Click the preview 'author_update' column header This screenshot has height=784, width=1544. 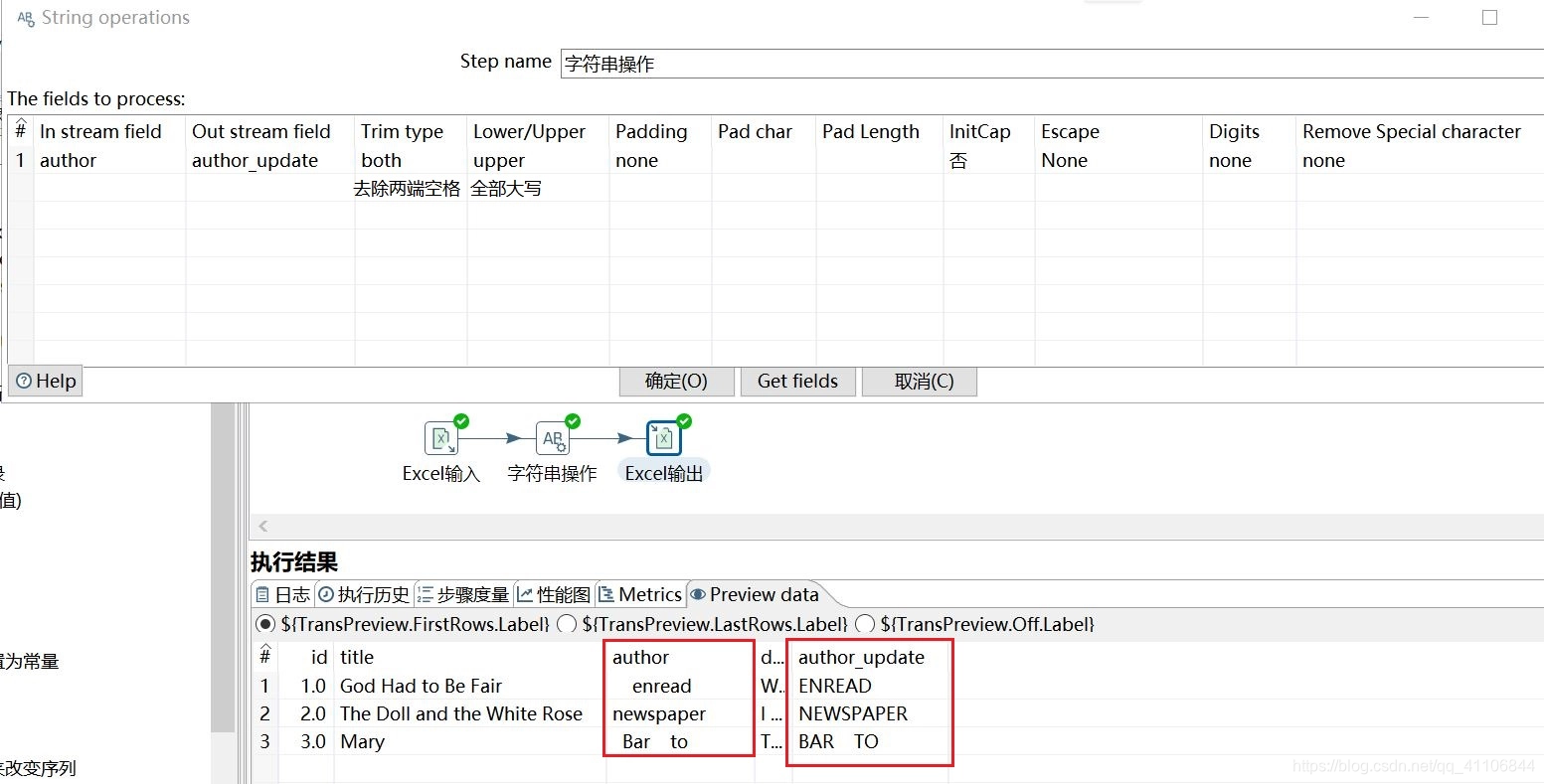[x=872, y=657]
